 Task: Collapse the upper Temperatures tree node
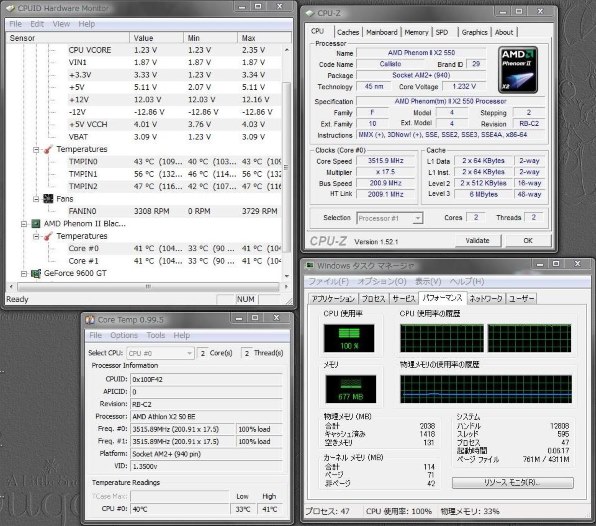click(36, 150)
